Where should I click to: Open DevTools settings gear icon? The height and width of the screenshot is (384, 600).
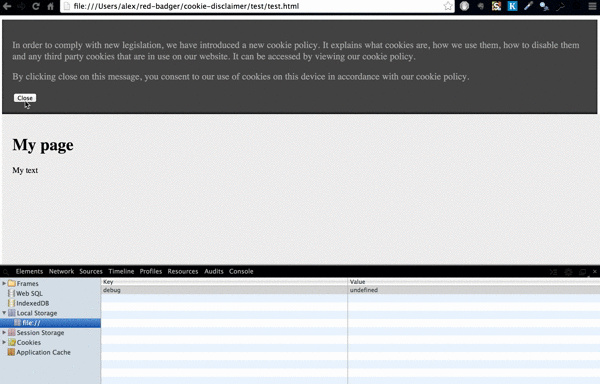pyautogui.click(x=568, y=272)
